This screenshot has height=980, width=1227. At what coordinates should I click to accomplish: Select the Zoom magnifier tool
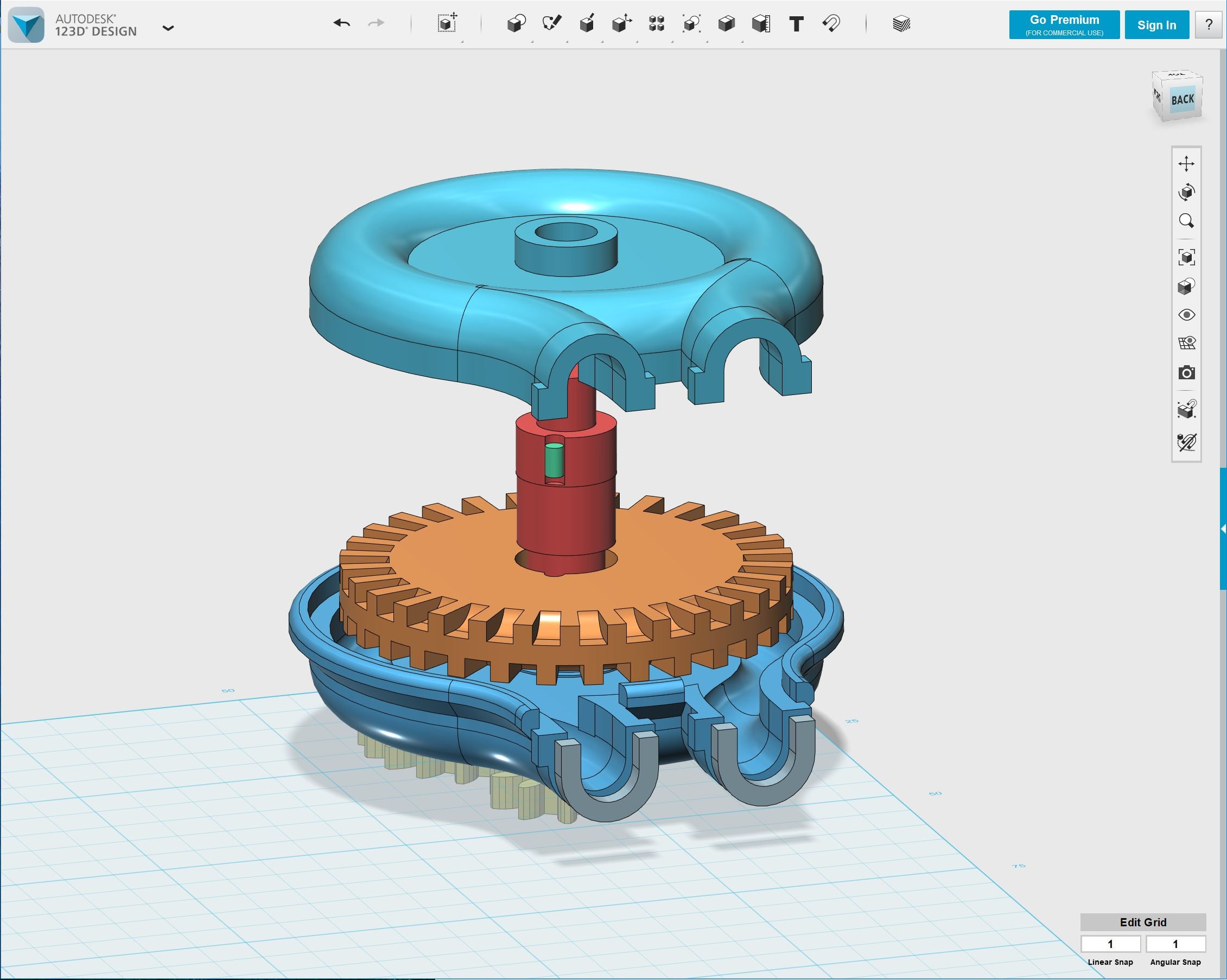point(1186,221)
